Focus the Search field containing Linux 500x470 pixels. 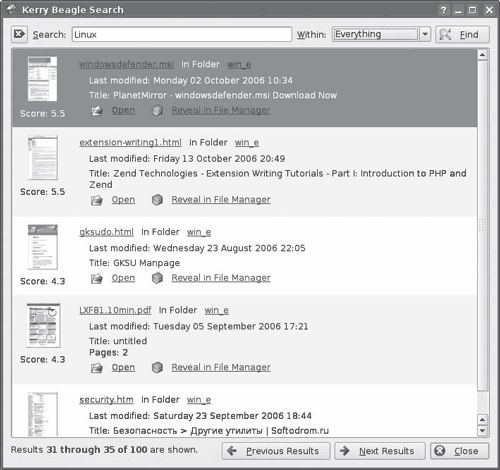182,34
